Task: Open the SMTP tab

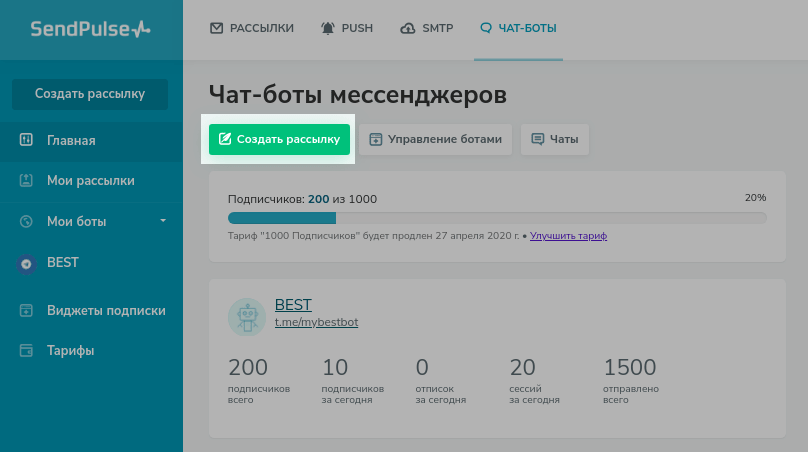Action: click(427, 28)
